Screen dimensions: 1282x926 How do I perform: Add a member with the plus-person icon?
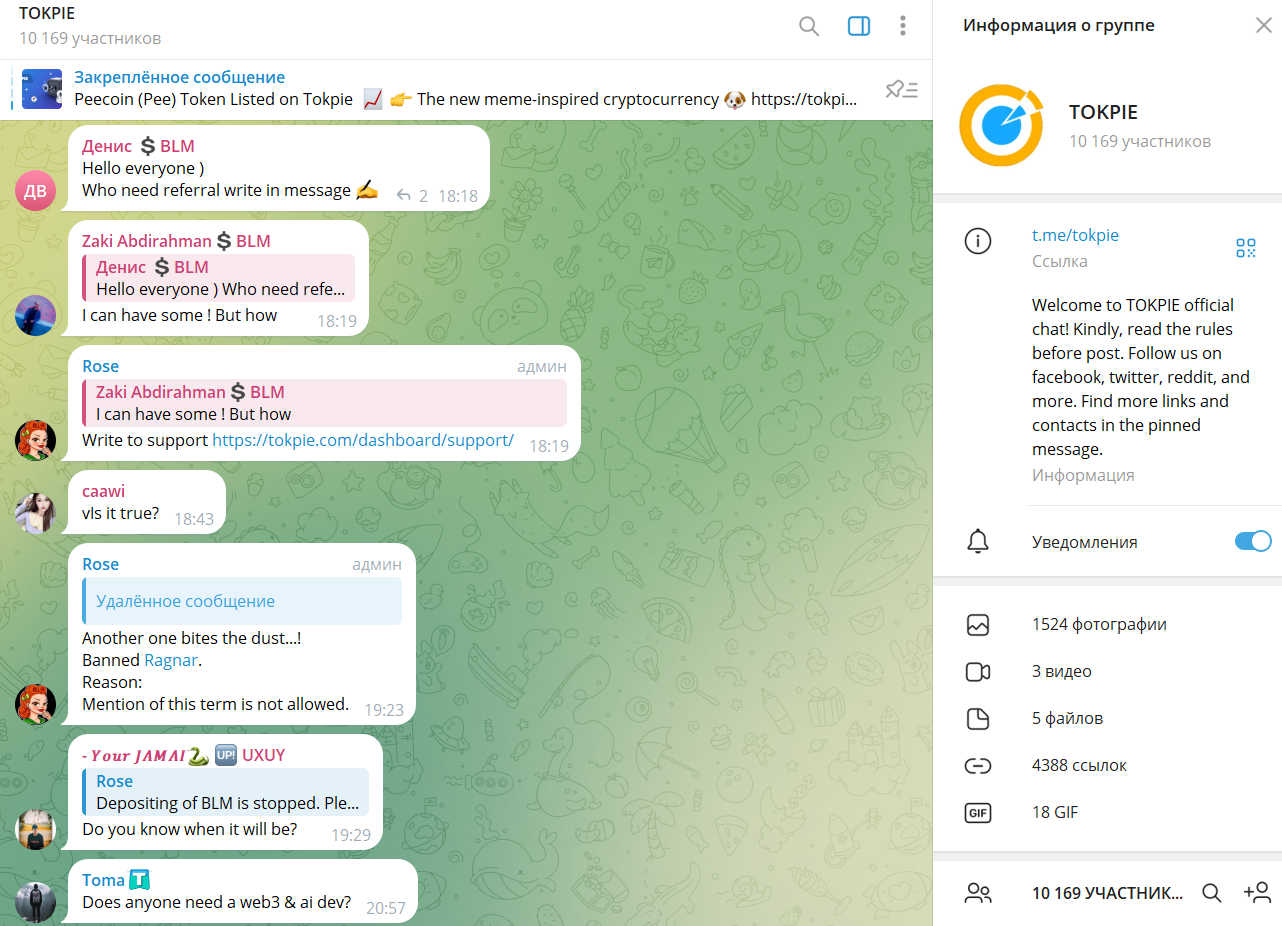click(x=1256, y=893)
